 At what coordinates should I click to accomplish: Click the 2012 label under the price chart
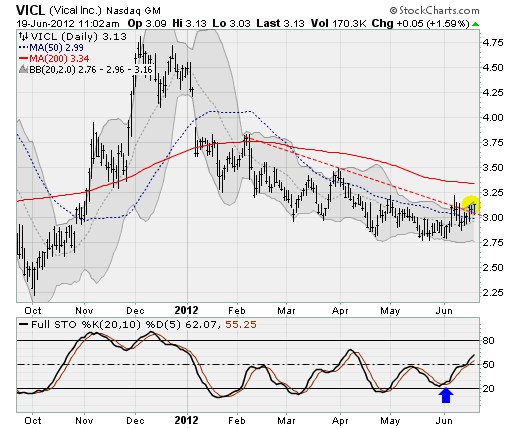pyautogui.click(x=187, y=311)
